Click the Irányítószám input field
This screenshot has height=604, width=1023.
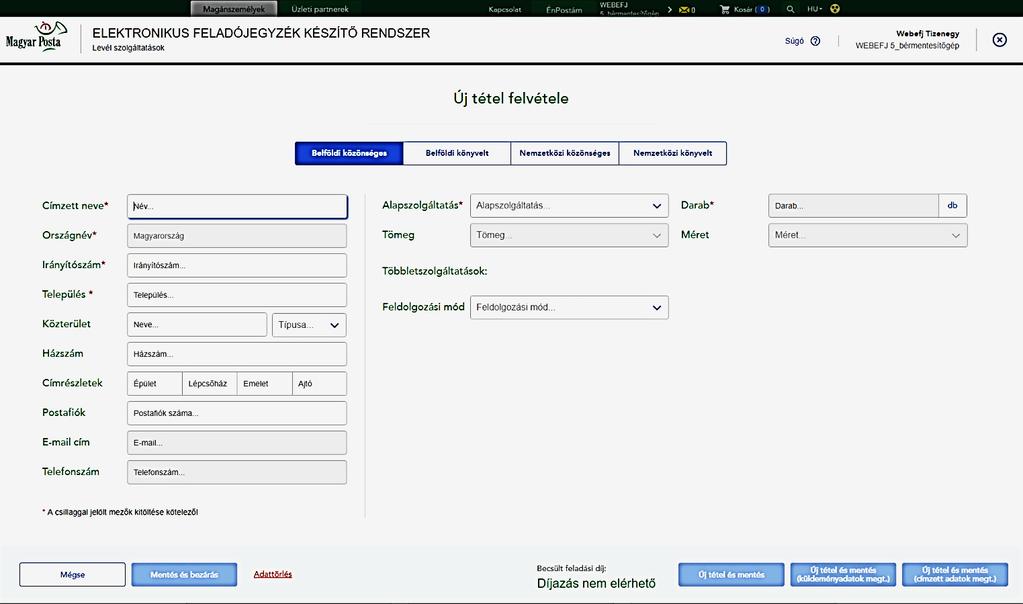click(237, 265)
